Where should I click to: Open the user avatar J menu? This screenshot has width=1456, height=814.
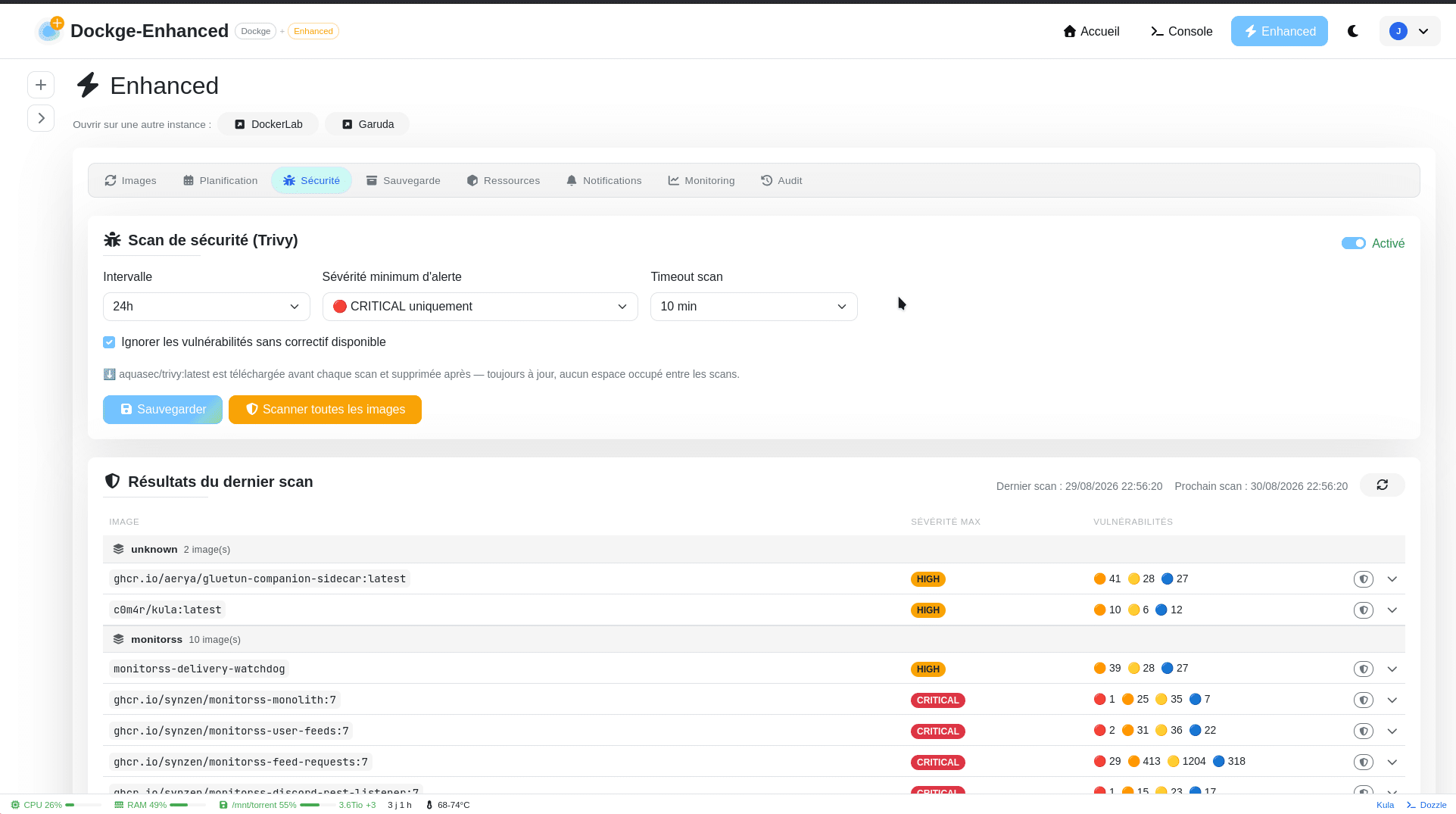coord(1409,31)
